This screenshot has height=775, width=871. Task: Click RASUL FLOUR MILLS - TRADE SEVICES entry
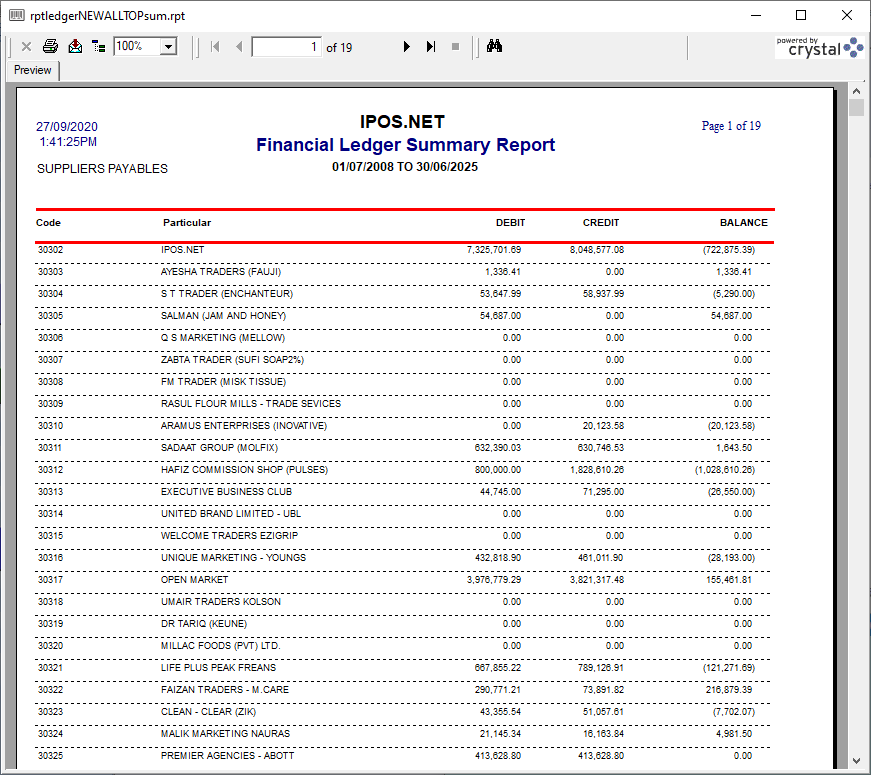(x=251, y=404)
